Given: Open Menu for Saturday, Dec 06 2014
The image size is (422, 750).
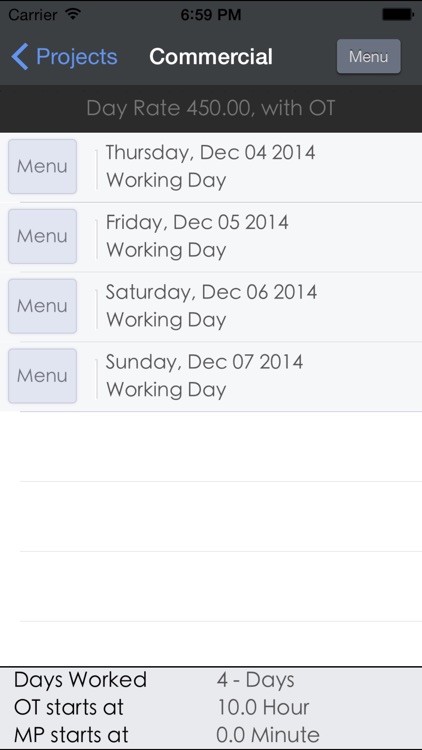Looking at the screenshot, I should coord(43,306).
